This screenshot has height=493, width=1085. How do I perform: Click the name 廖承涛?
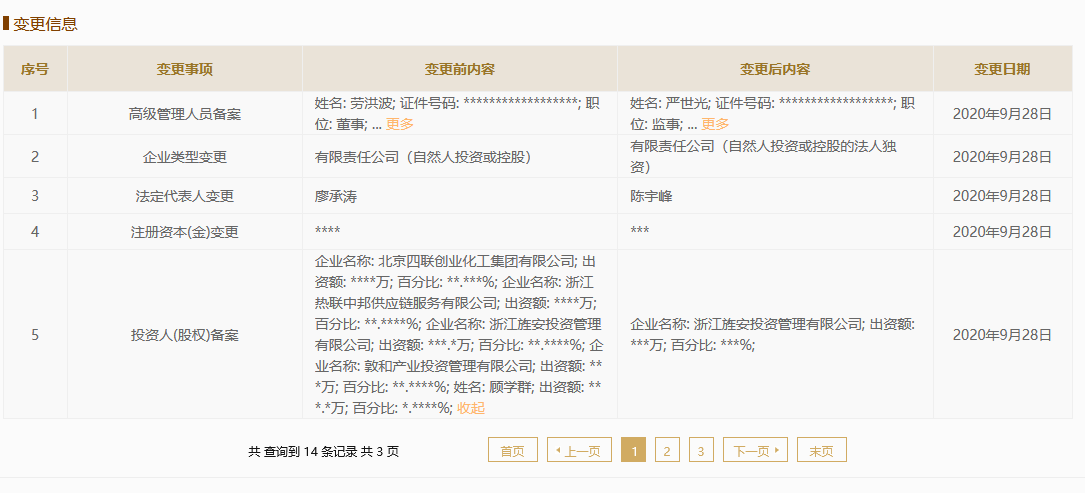click(x=336, y=197)
